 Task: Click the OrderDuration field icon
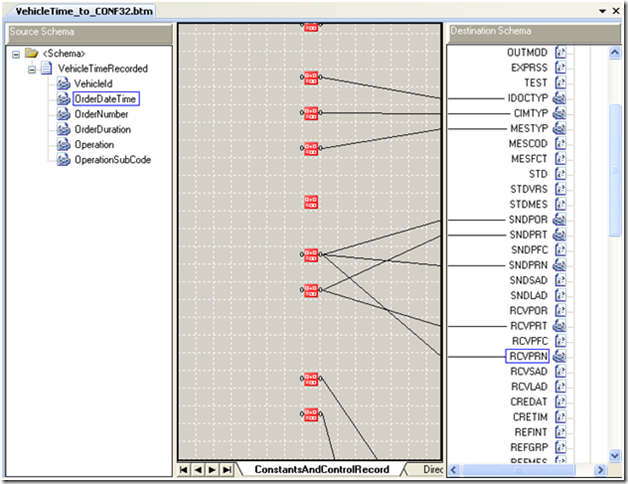63,129
